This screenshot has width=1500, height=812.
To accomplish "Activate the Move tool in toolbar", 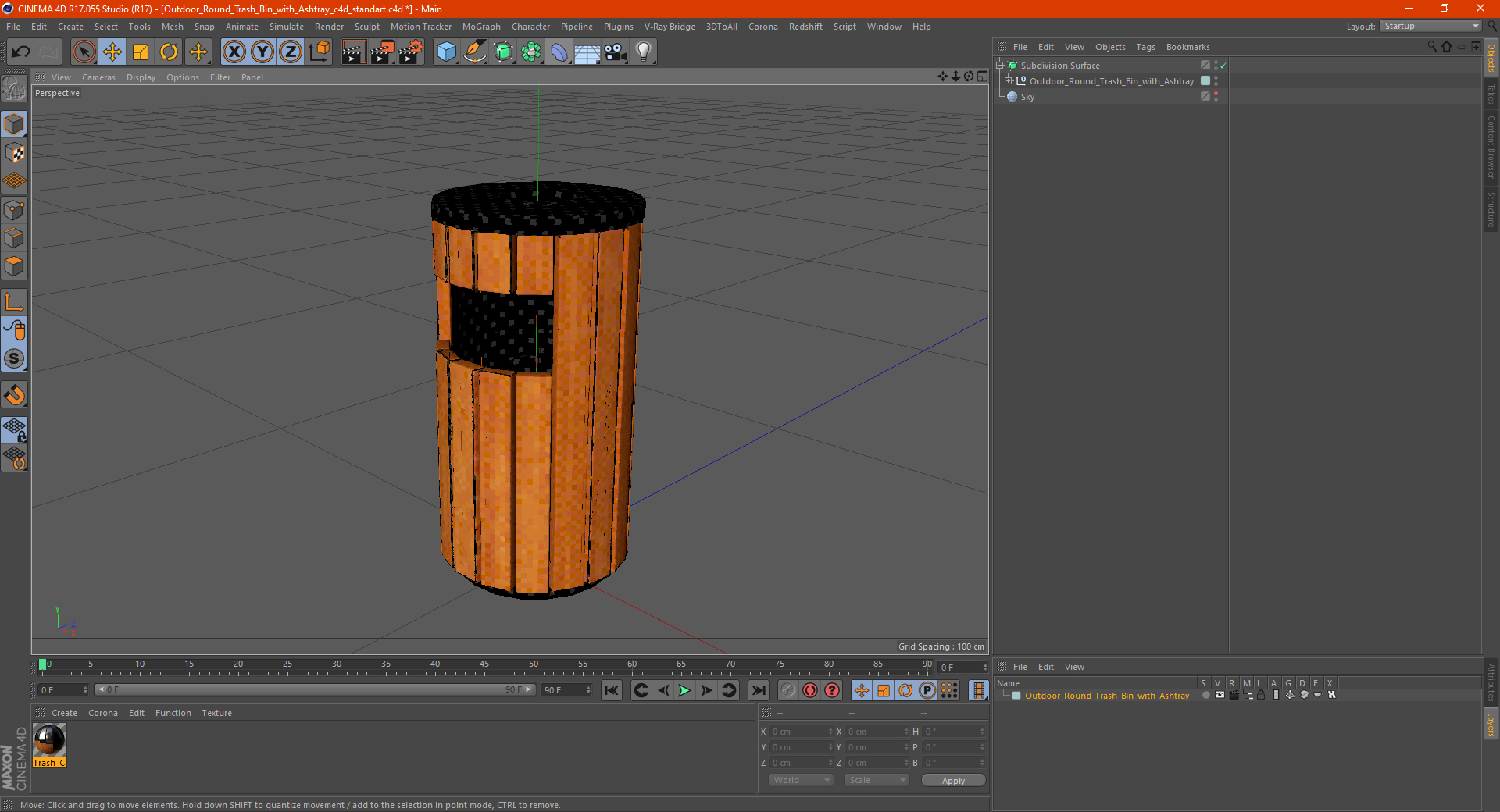I will coord(112,52).
